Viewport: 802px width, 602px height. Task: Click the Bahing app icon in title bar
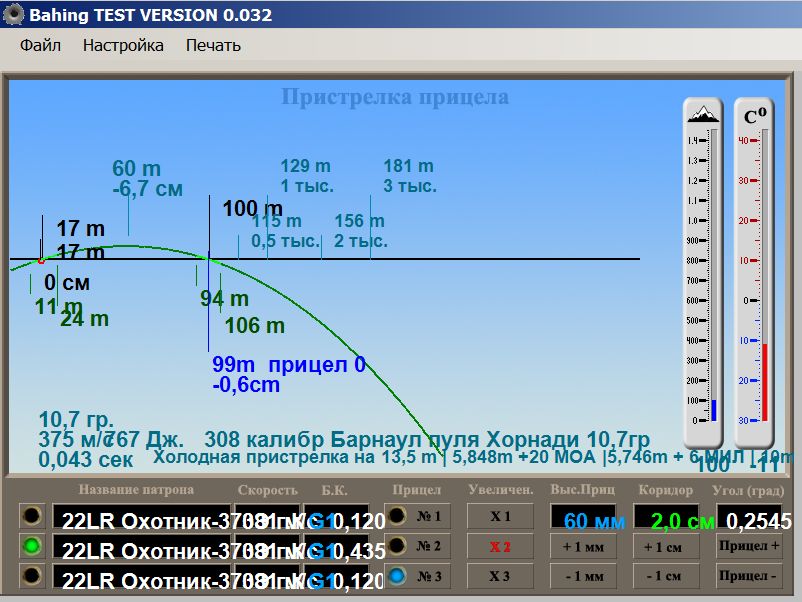[13, 16]
